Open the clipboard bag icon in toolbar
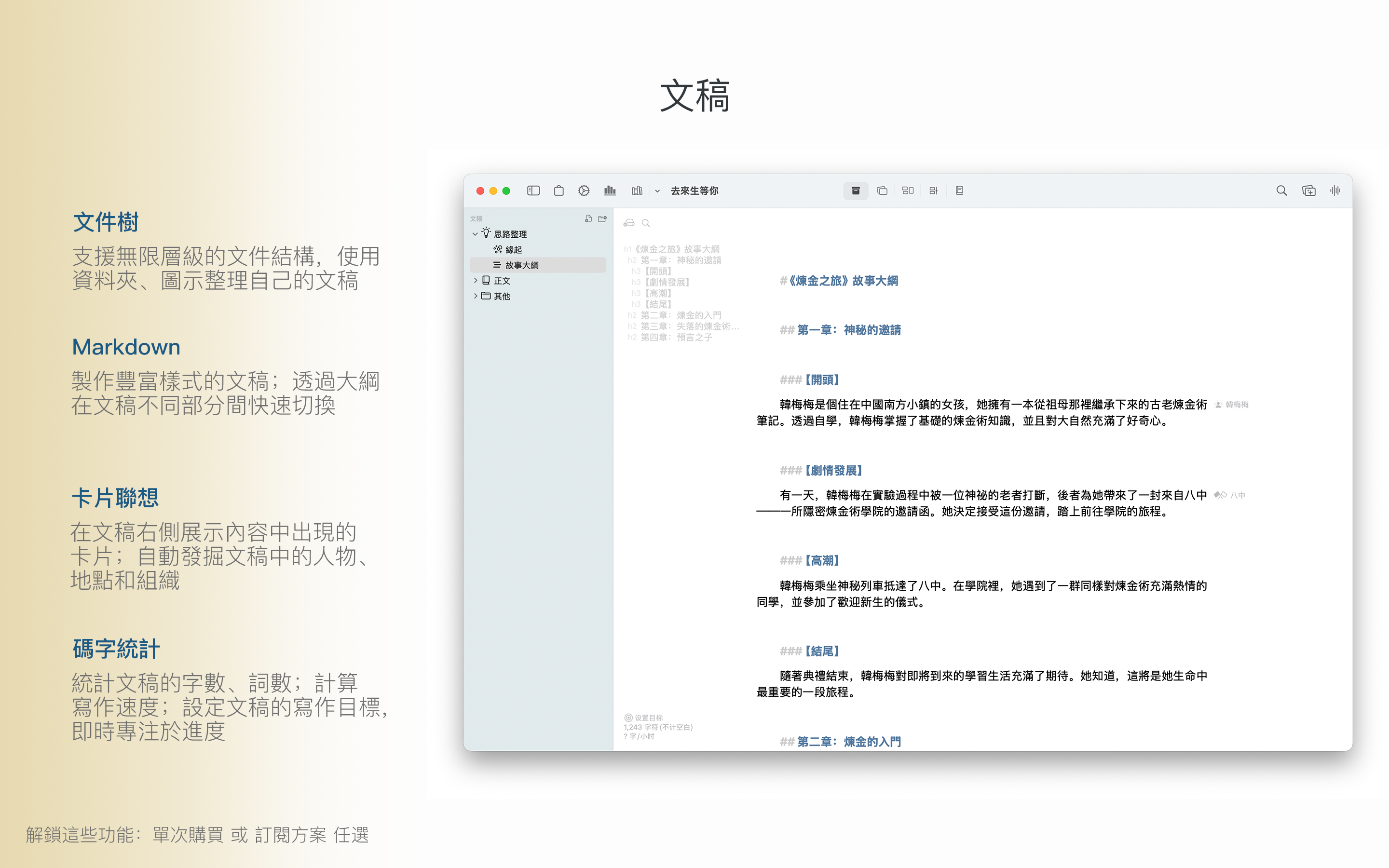 558,190
